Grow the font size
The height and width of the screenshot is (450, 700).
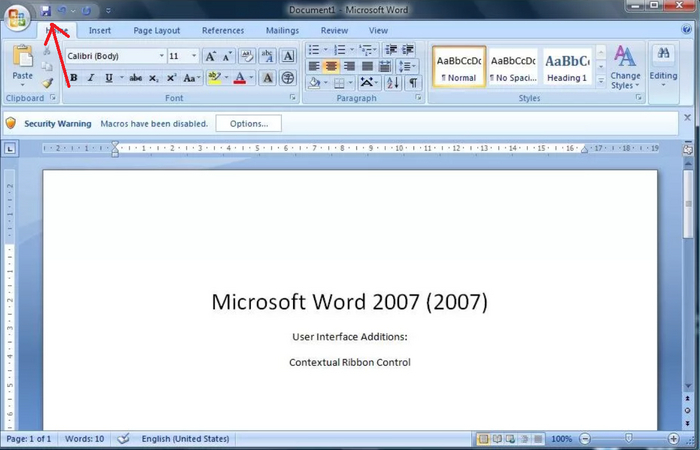coord(210,56)
